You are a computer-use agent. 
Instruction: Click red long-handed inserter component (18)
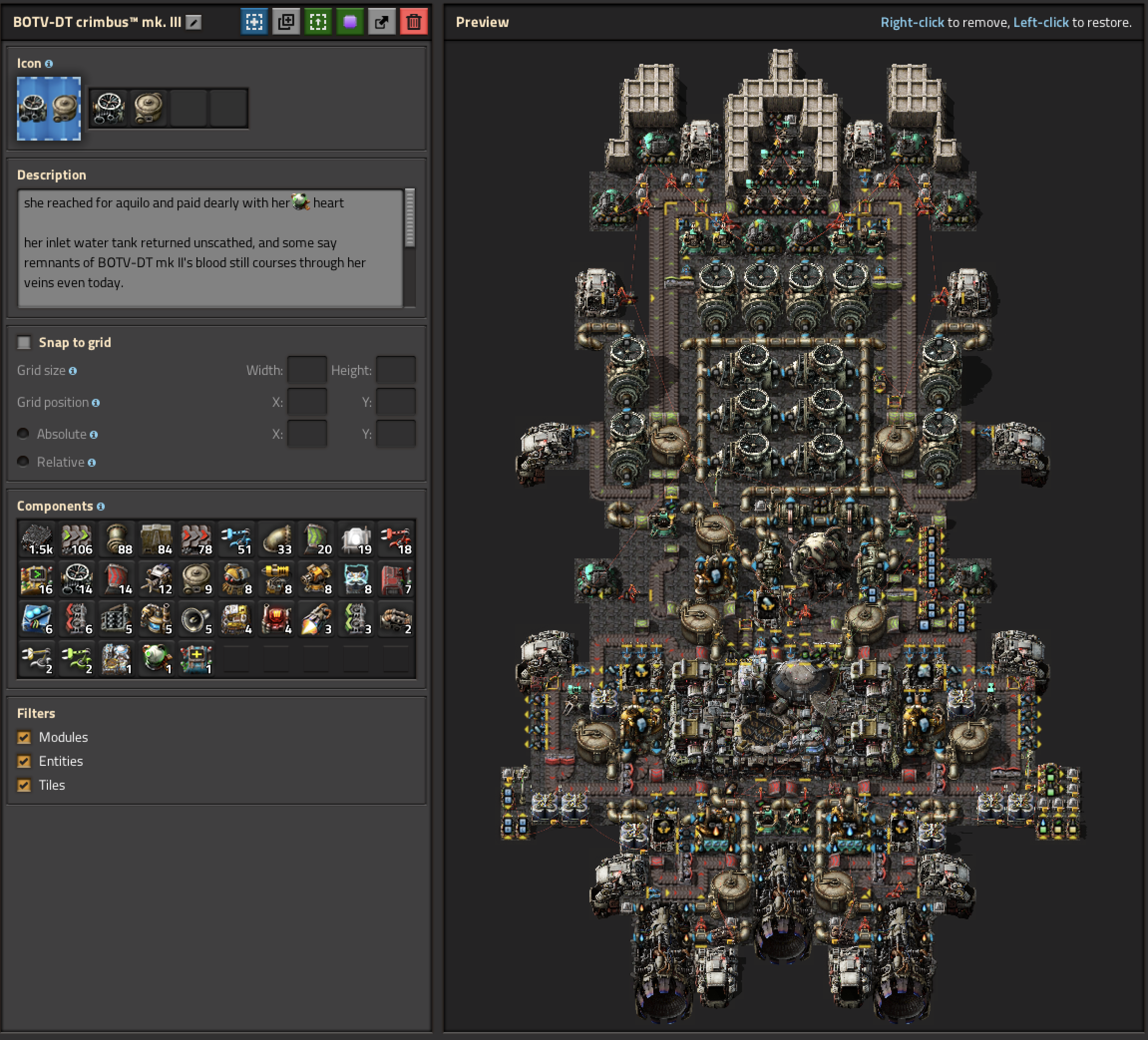point(396,539)
